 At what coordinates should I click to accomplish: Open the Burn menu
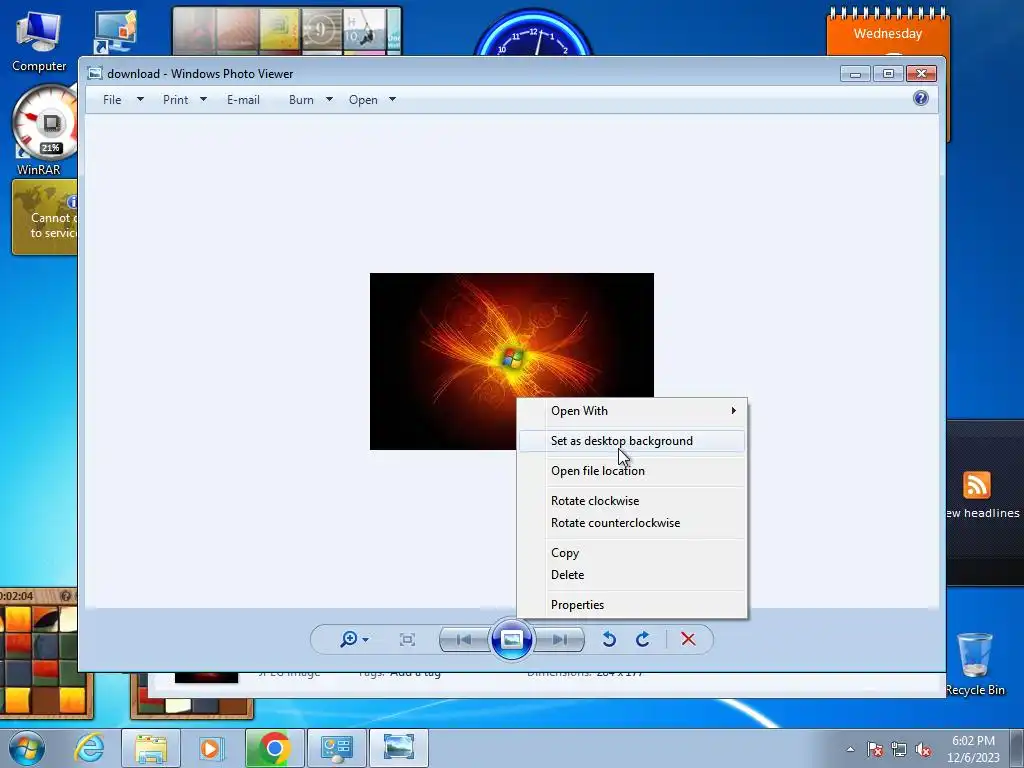point(301,100)
